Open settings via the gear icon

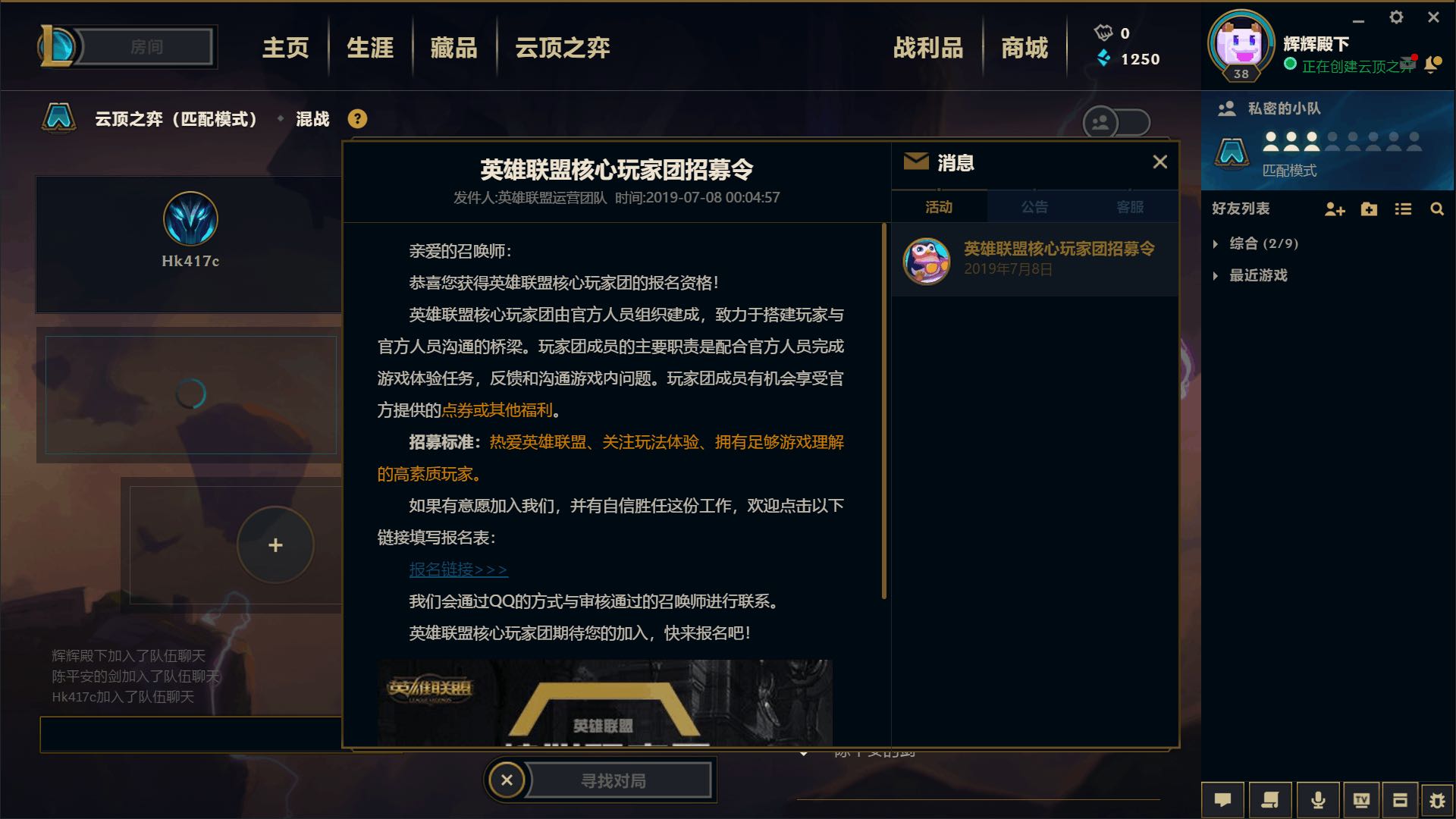(x=1396, y=17)
